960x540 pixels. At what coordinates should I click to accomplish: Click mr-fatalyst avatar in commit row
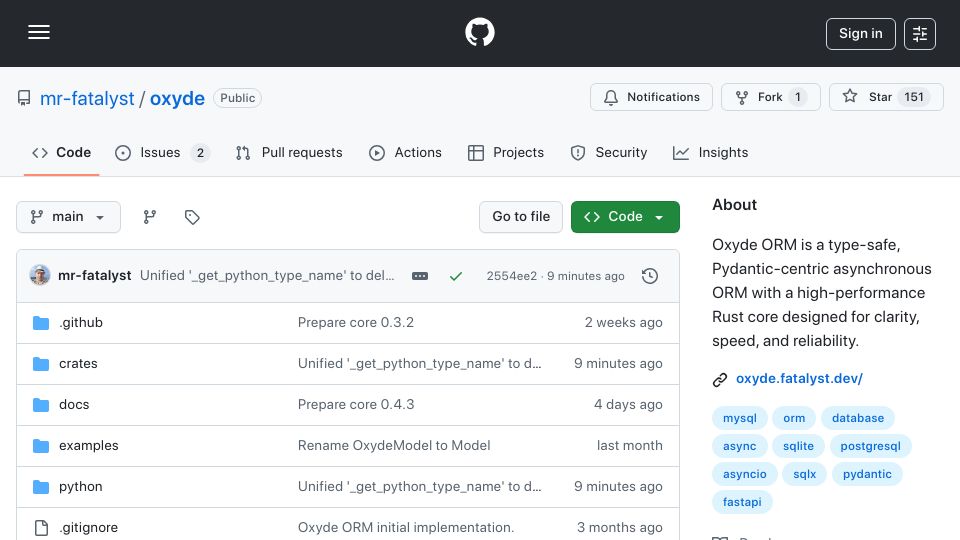(40, 276)
